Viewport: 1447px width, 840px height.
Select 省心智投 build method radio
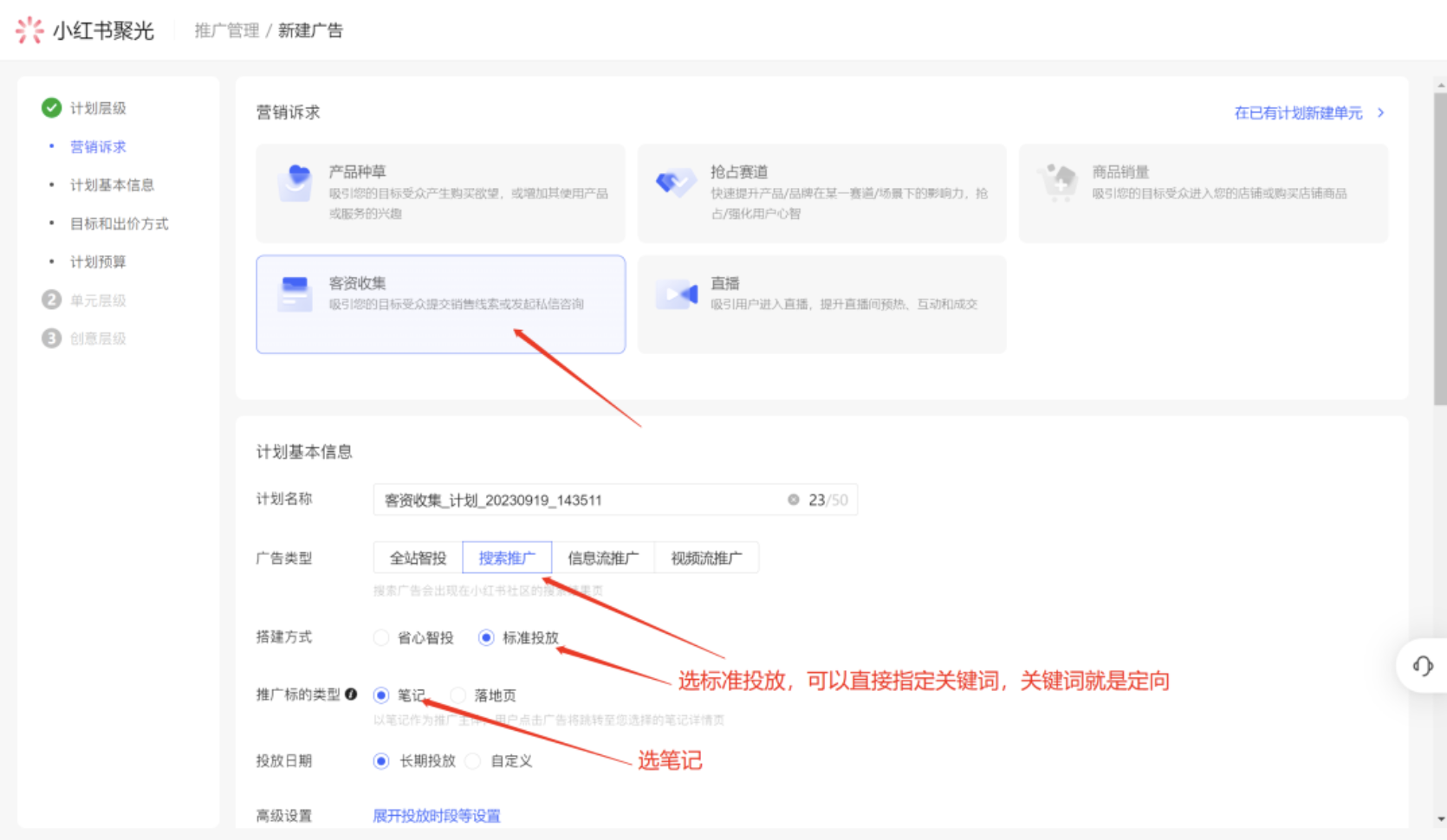click(381, 637)
